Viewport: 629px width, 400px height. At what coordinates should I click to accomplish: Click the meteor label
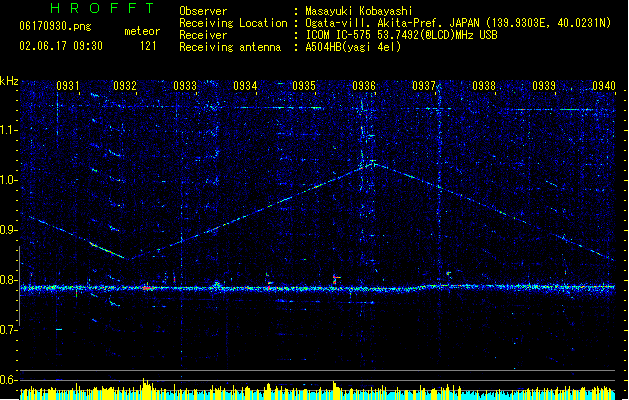coord(142,31)
